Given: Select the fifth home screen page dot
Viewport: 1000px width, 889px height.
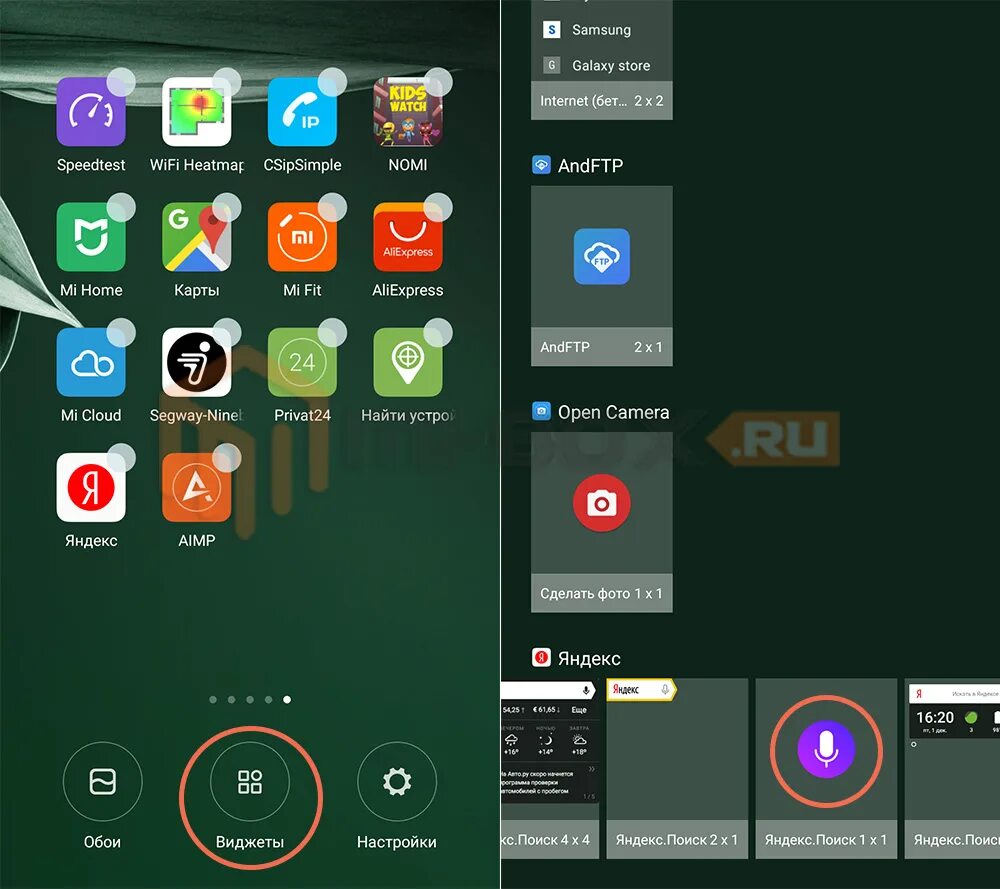Looking at the screenshot, I should (x=287, y=700).
